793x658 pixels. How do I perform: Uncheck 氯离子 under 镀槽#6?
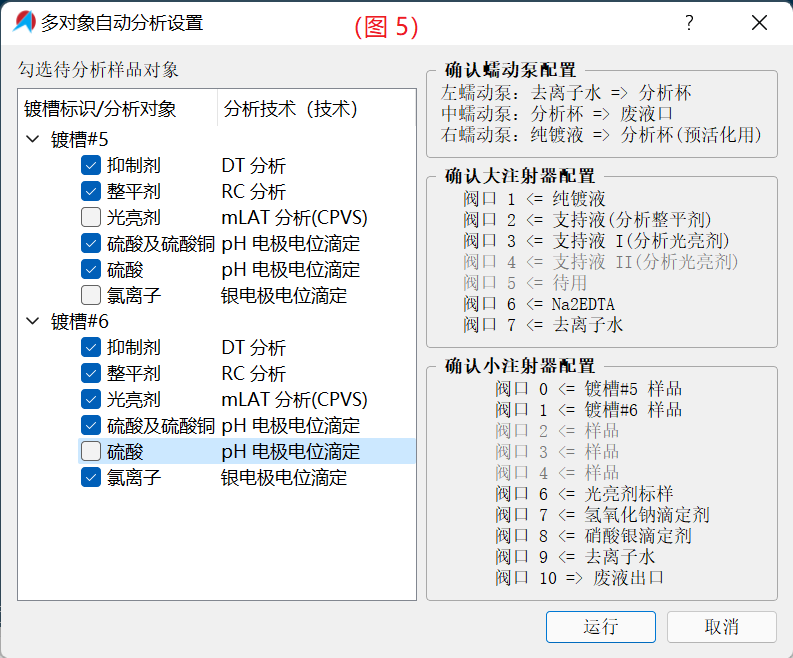coord(91,478)
